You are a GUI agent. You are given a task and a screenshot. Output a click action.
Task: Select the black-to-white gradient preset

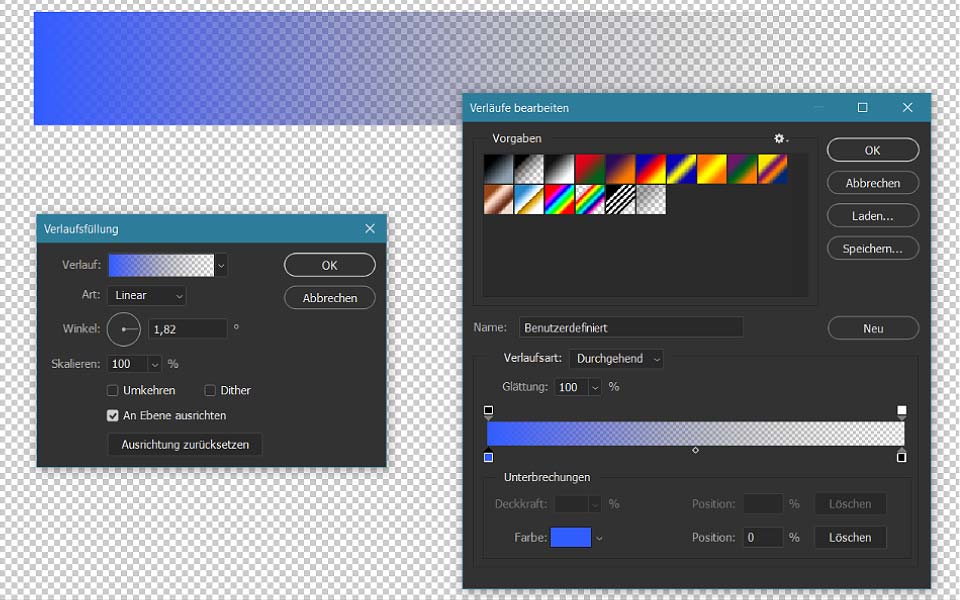(560, 169)
